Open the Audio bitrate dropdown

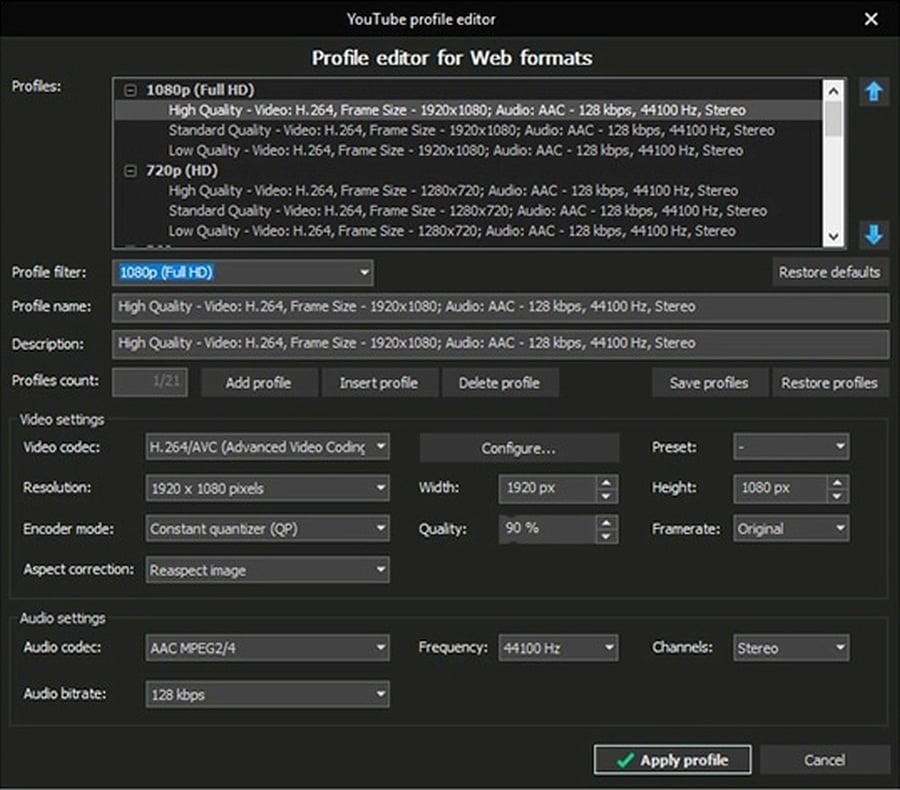click(267, 694)
